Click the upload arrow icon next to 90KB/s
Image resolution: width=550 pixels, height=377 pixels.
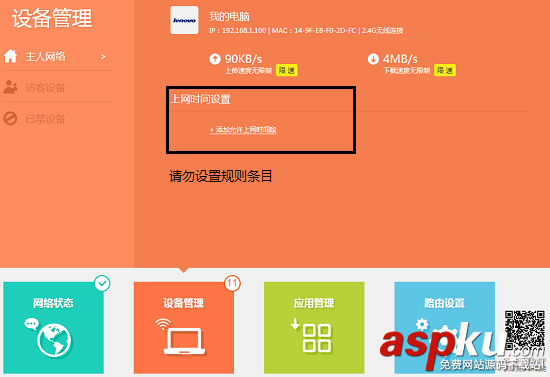(215, 59)
